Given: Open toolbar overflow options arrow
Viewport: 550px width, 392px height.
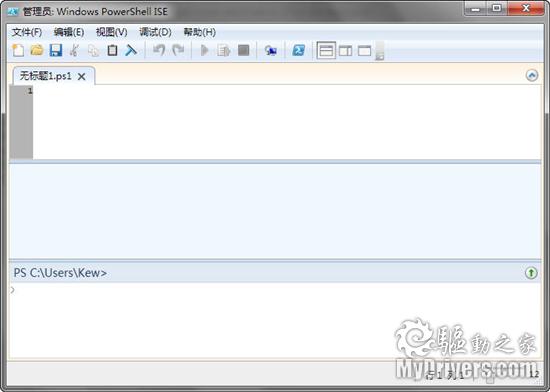Looking at the screenshot, I should (380, 51).
